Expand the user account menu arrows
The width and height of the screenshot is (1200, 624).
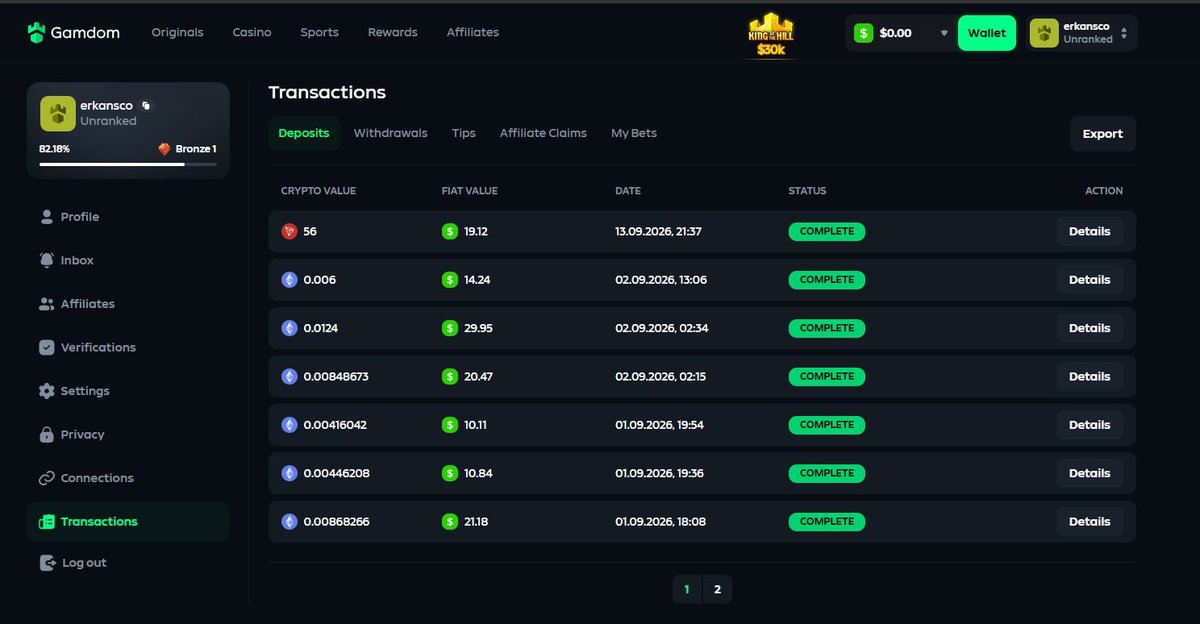pos(1124,33)
